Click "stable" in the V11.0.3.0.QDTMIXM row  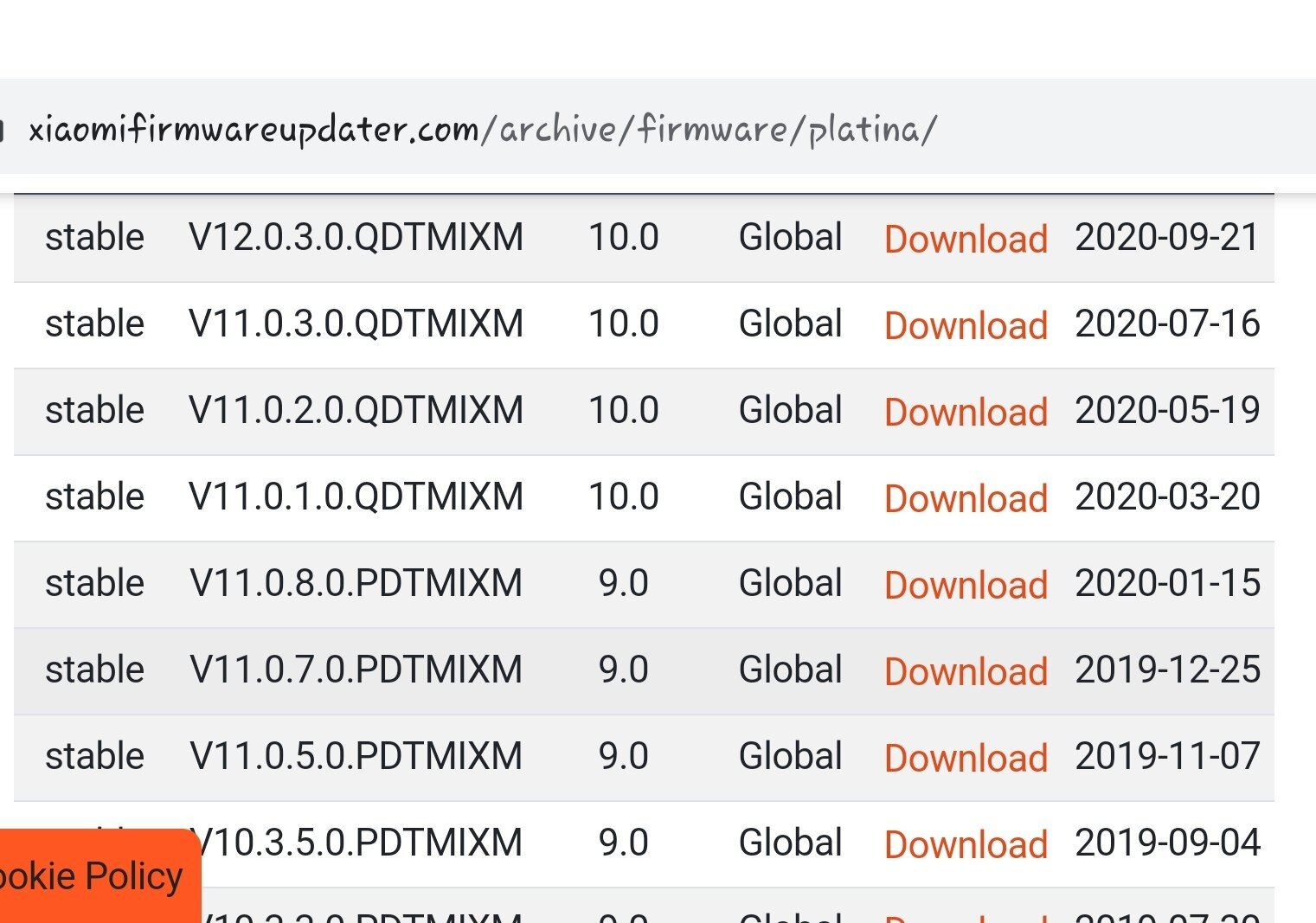pos(94,324)
